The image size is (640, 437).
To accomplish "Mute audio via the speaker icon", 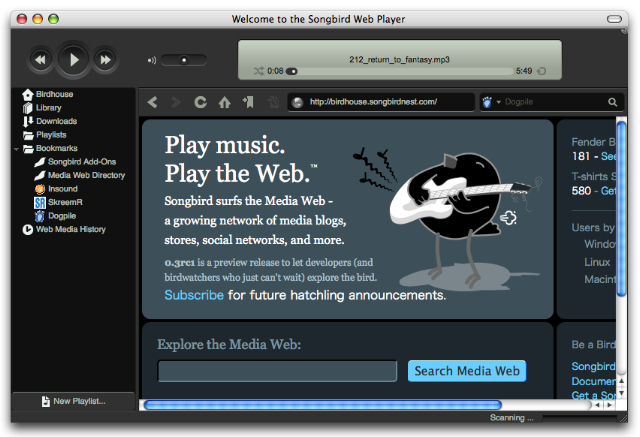I will [x=152, y=60].
